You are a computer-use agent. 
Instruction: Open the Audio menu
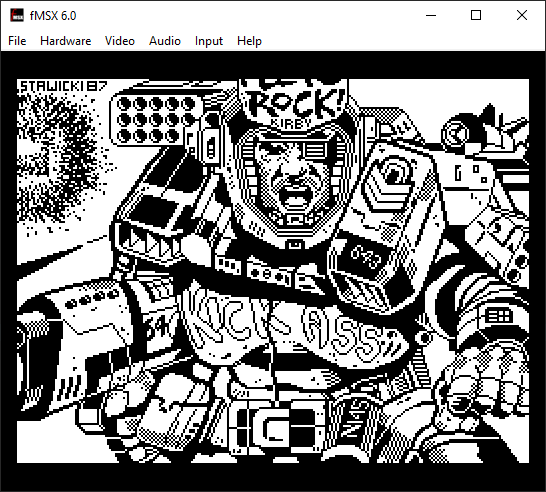[165, 41]
